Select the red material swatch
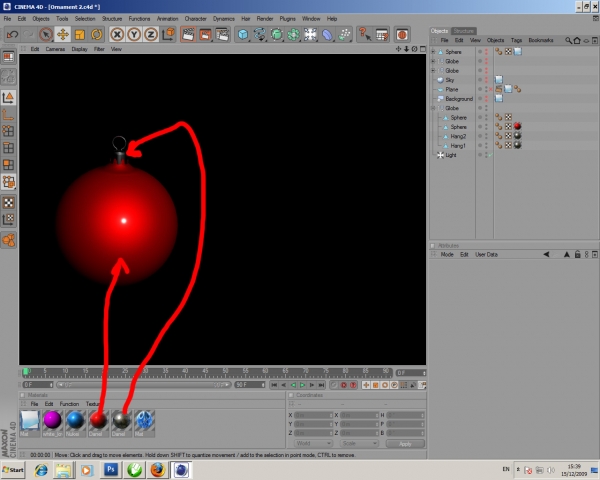The width and height of the screenshot is (600, 480). point(98,420)
